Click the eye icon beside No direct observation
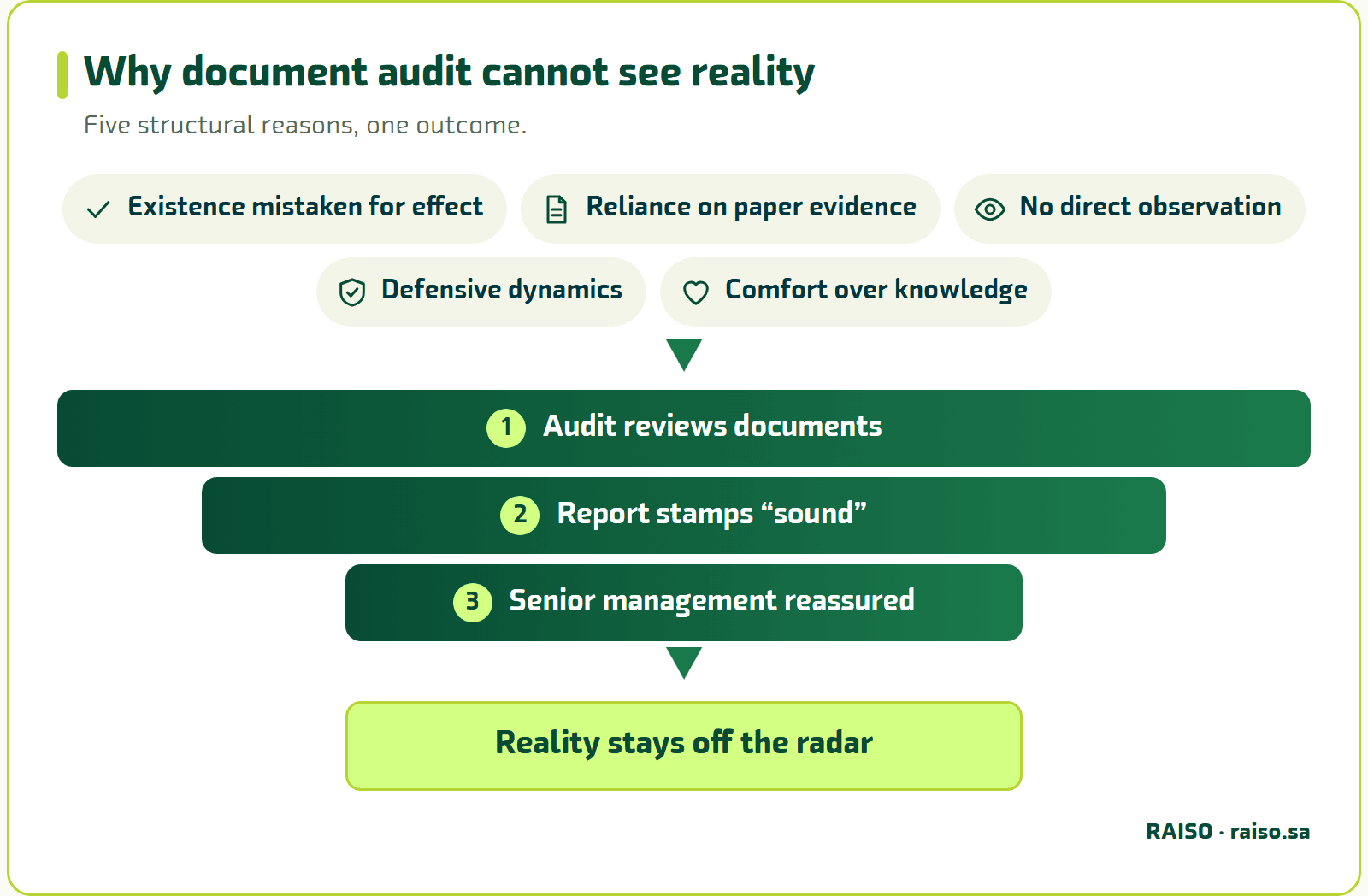1368x896 pixels. (990, 209)
